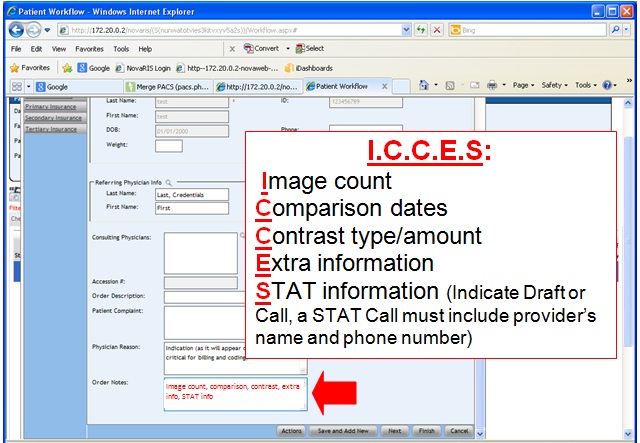
Task: Open the NovaRIS Login favorite
Action: coord(143,68)
